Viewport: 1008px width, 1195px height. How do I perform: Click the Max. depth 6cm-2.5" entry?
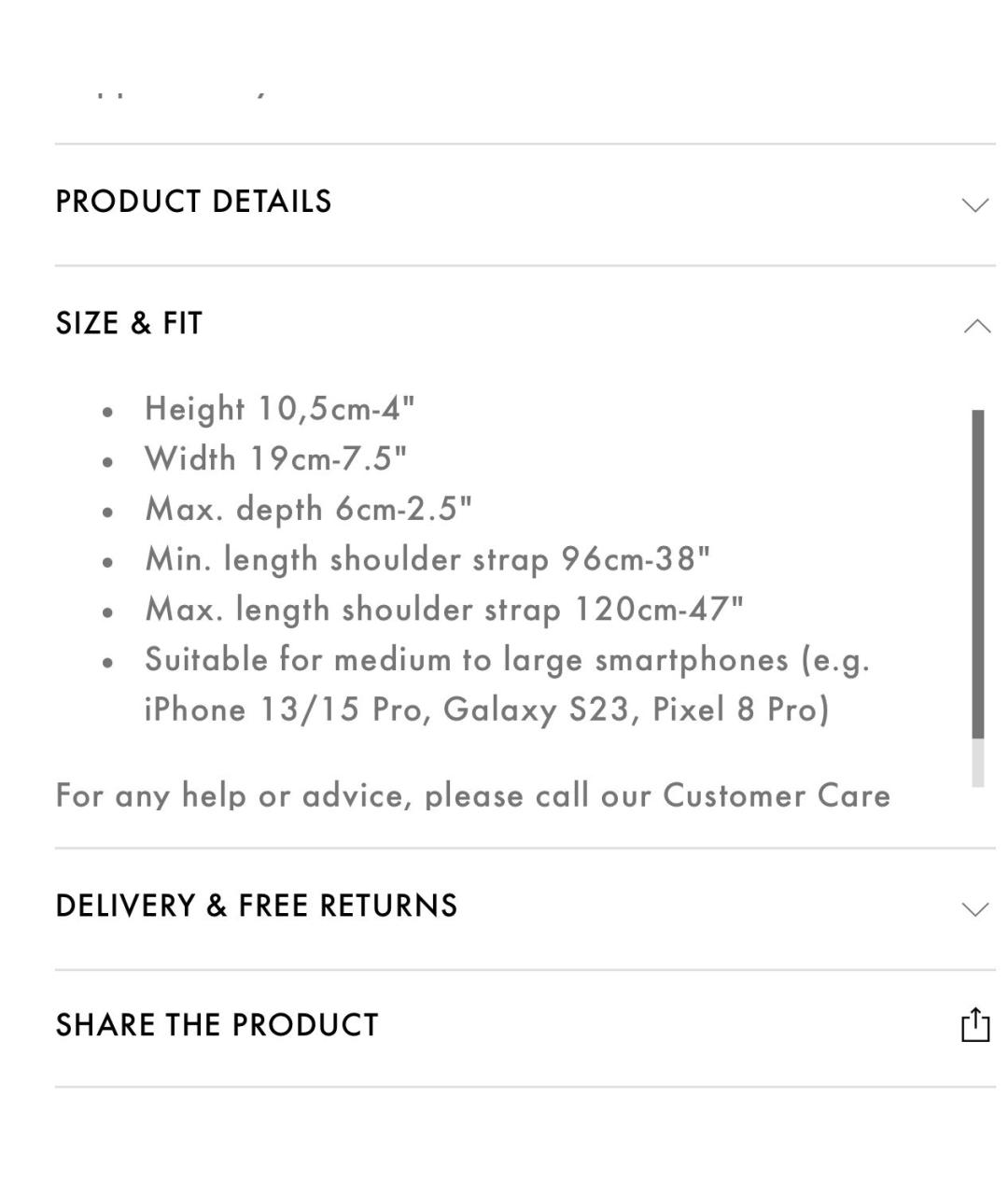pos(308,510)
